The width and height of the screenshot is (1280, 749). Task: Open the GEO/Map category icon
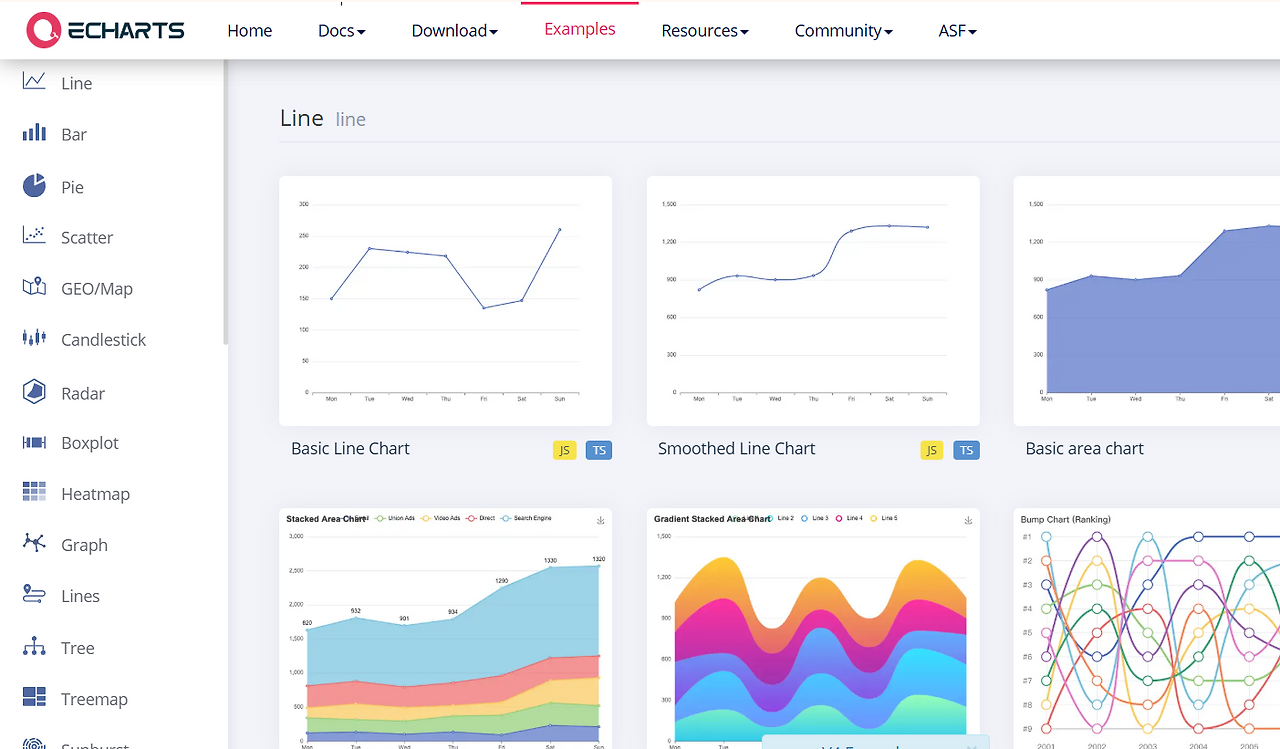pyautogui.click(x=34, y=287)
